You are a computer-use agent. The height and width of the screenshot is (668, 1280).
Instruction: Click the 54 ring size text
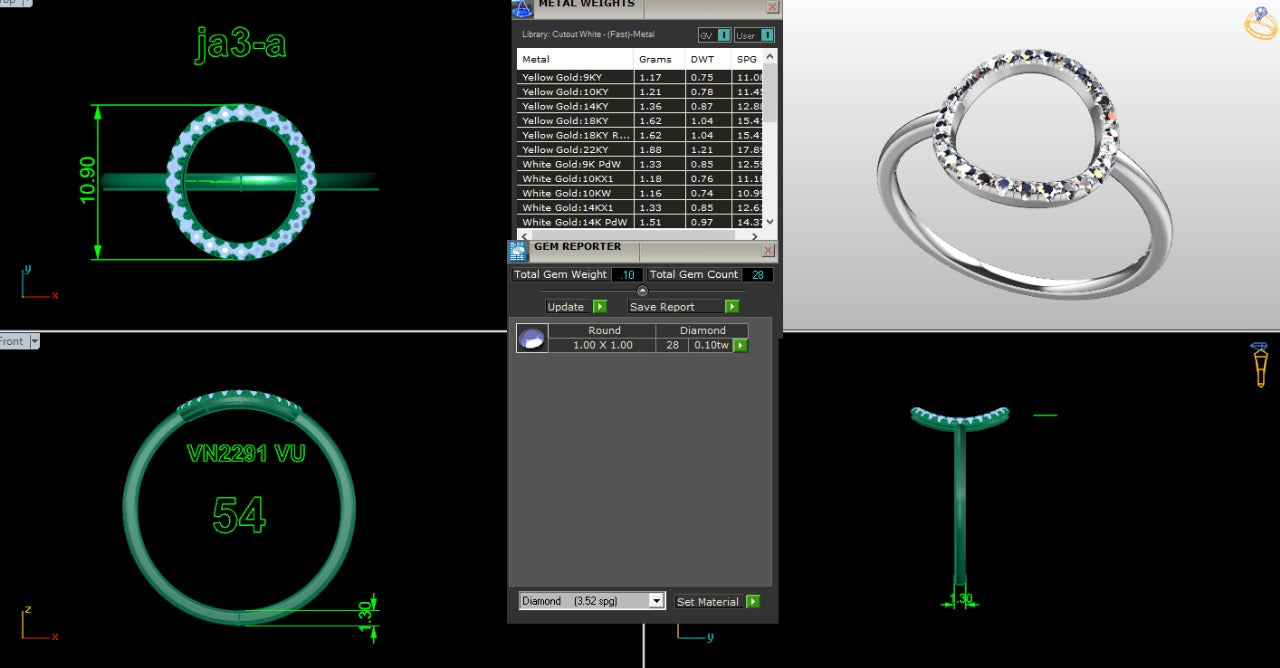239,515
